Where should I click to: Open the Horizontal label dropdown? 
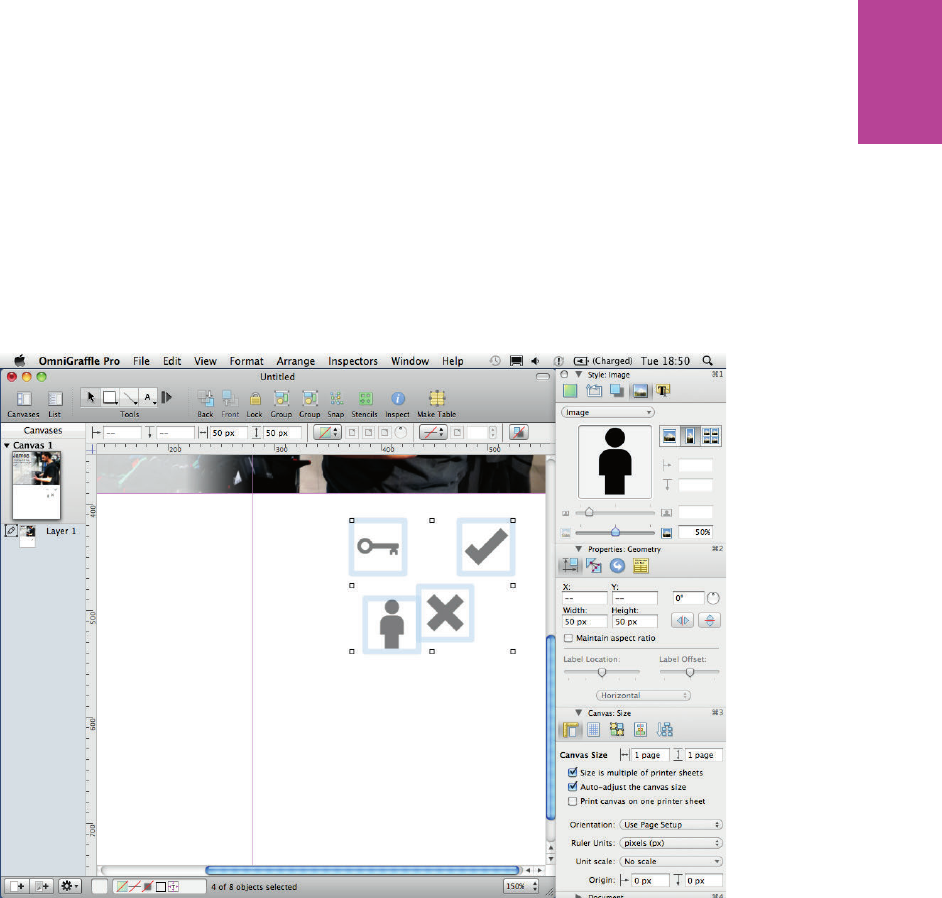(643, 695)
